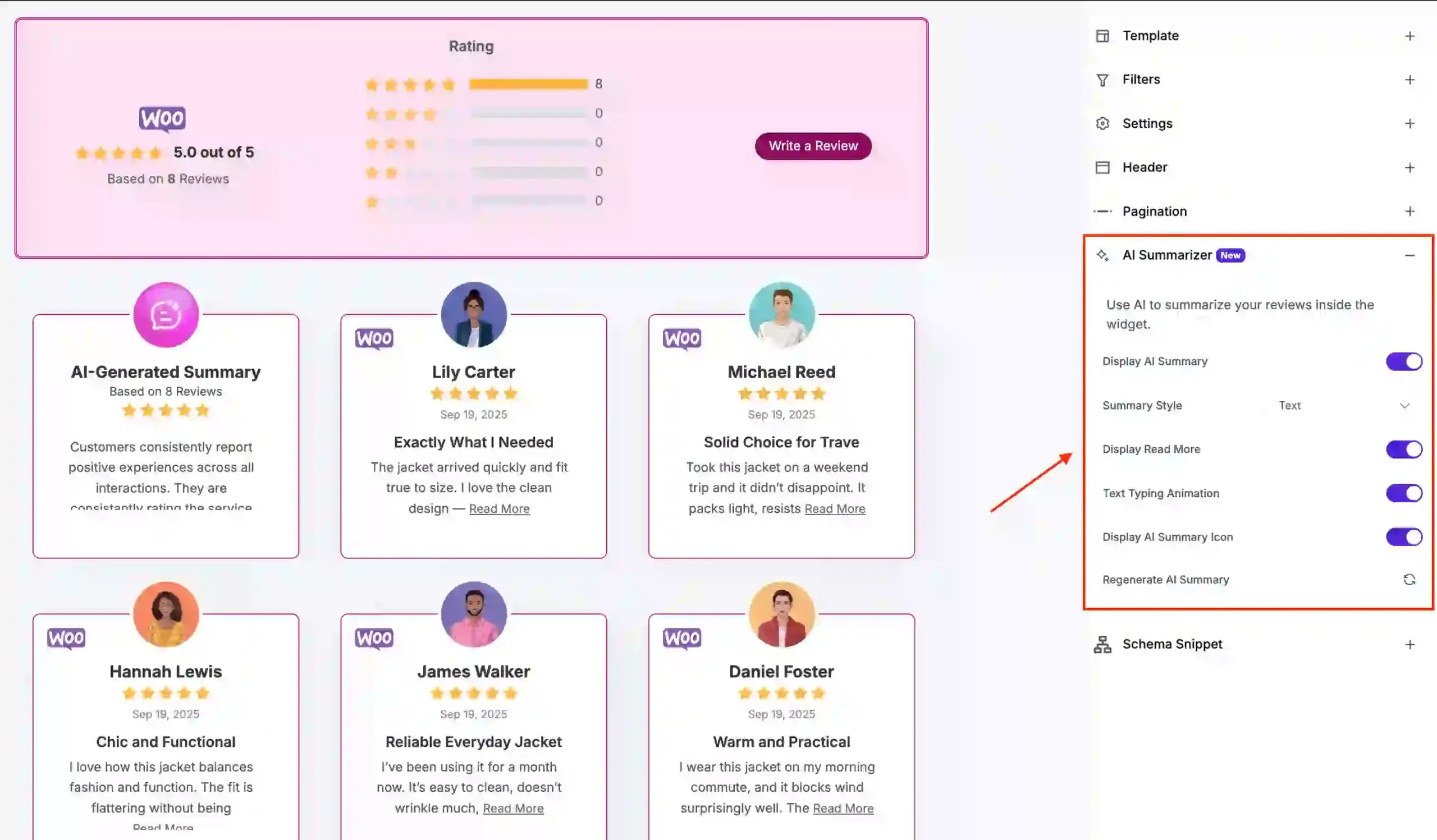Image resolution: width=1437 pixels, height=840 pixels.
Task: Click the Write a Review button
Action: click(813, 146)
